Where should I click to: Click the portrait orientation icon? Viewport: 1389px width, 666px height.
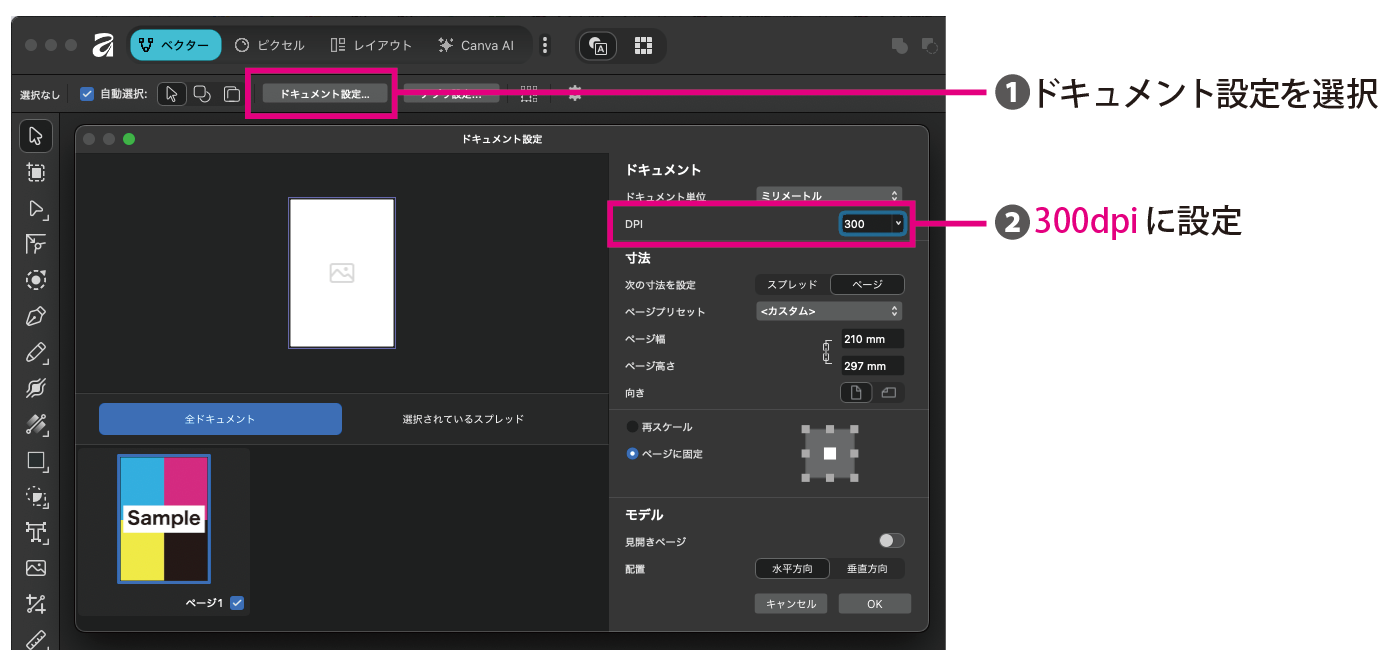(856, 393)
